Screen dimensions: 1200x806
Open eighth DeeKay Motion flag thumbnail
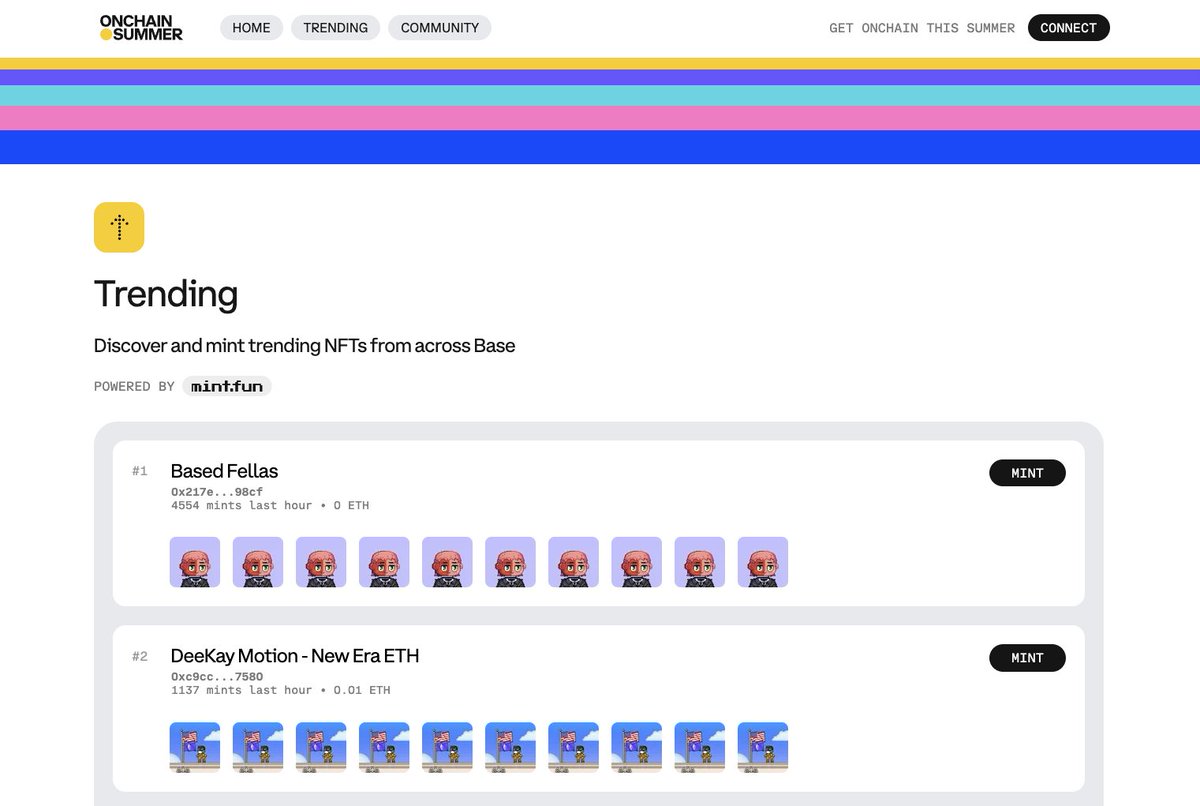(x=637, y=747)
